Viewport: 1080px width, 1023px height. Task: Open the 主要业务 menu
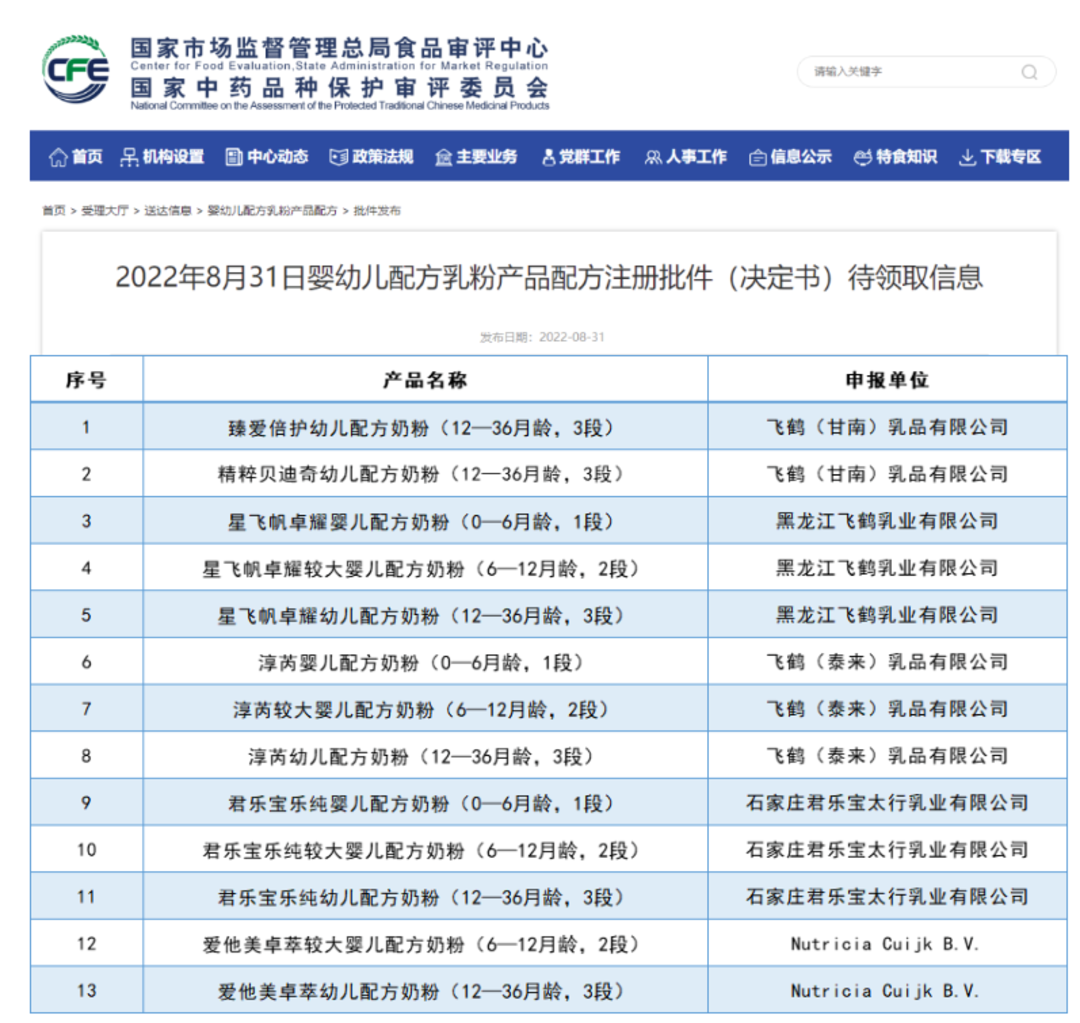pyautogui.click(x=487, y=157)
